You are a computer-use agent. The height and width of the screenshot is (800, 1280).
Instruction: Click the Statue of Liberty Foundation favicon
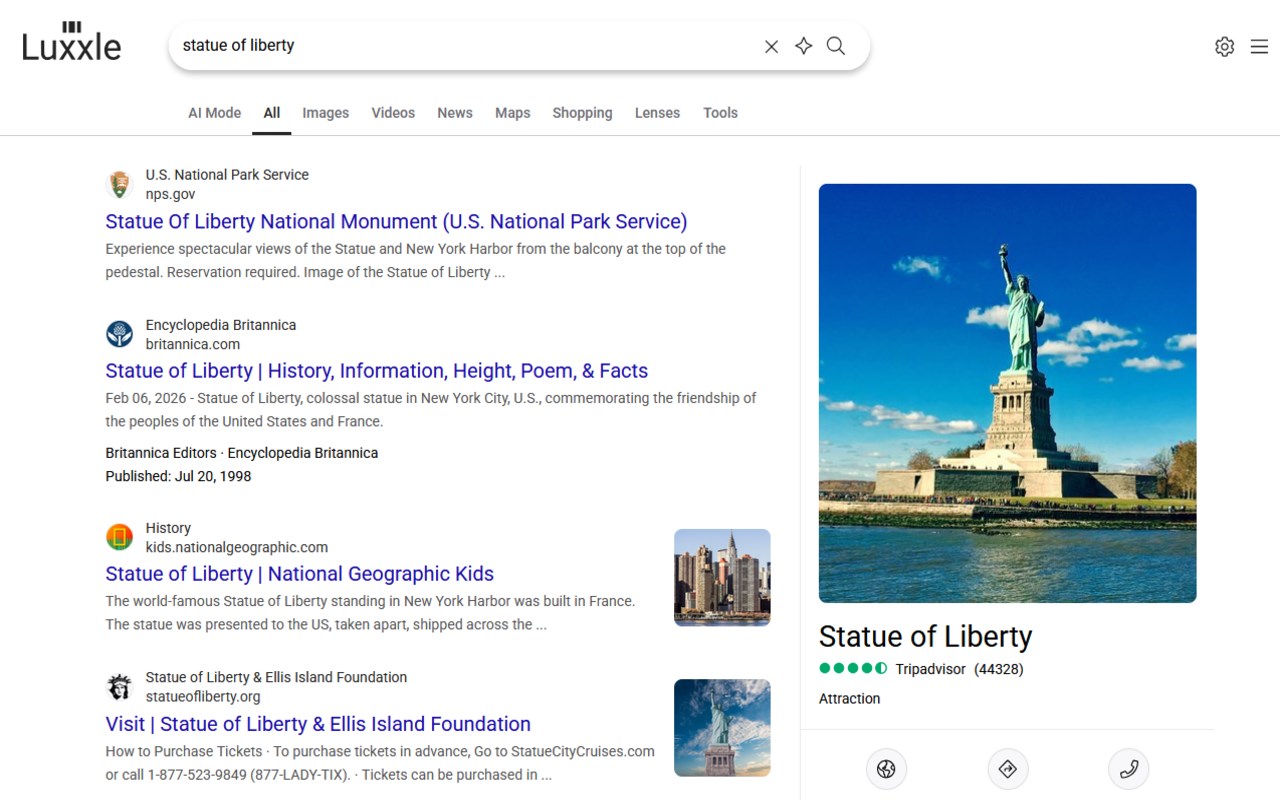119,687
